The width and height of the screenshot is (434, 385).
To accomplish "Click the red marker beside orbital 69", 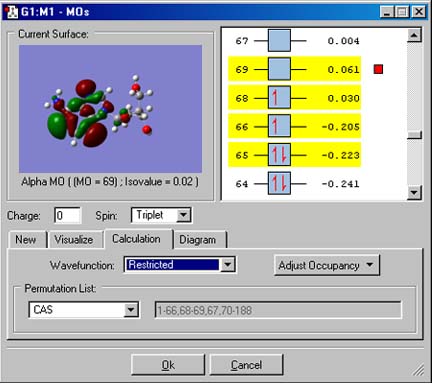I will coord(378,69).
